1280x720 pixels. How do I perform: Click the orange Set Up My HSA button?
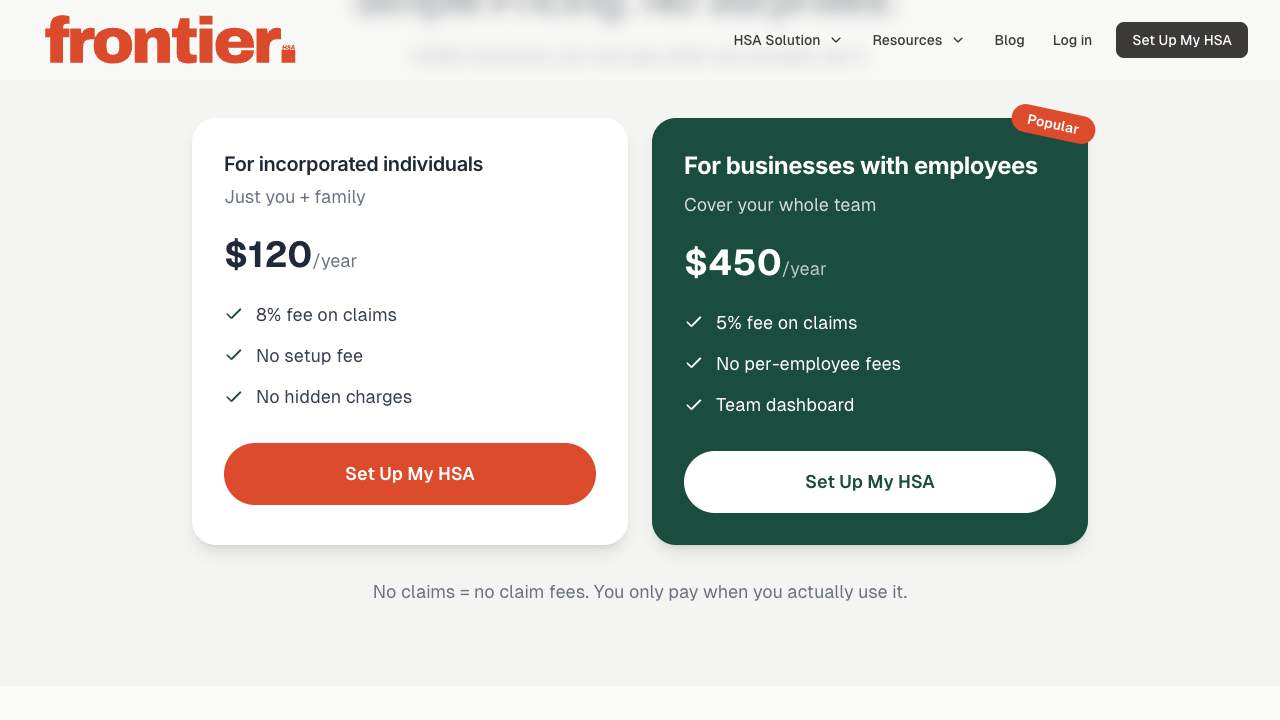point(409,473)
